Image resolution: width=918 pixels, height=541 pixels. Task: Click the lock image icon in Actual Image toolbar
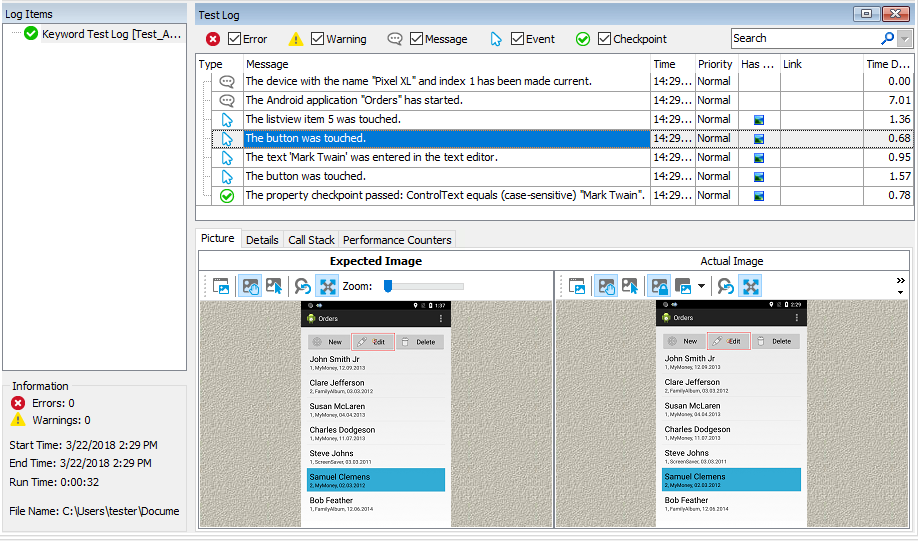pos(658,286)
